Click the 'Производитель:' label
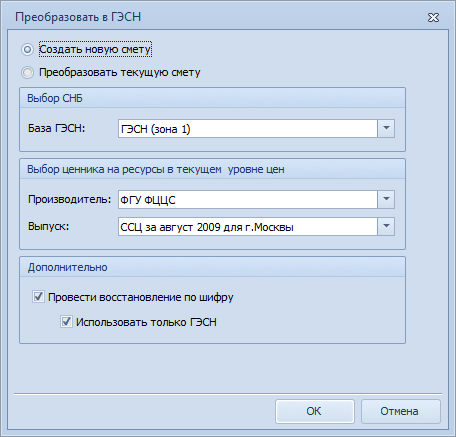The width and height of the screenshot is (456, 437). point(69,199)
